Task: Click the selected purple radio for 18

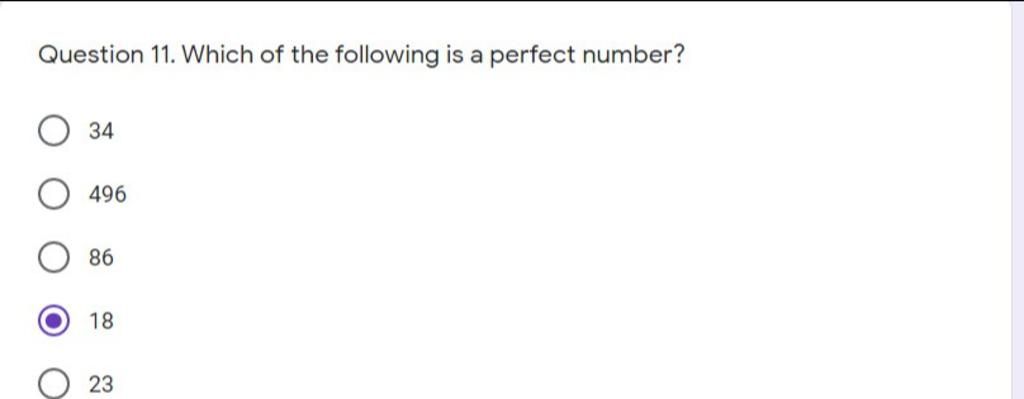Action: pyautogui.click(x=53, y=321)
